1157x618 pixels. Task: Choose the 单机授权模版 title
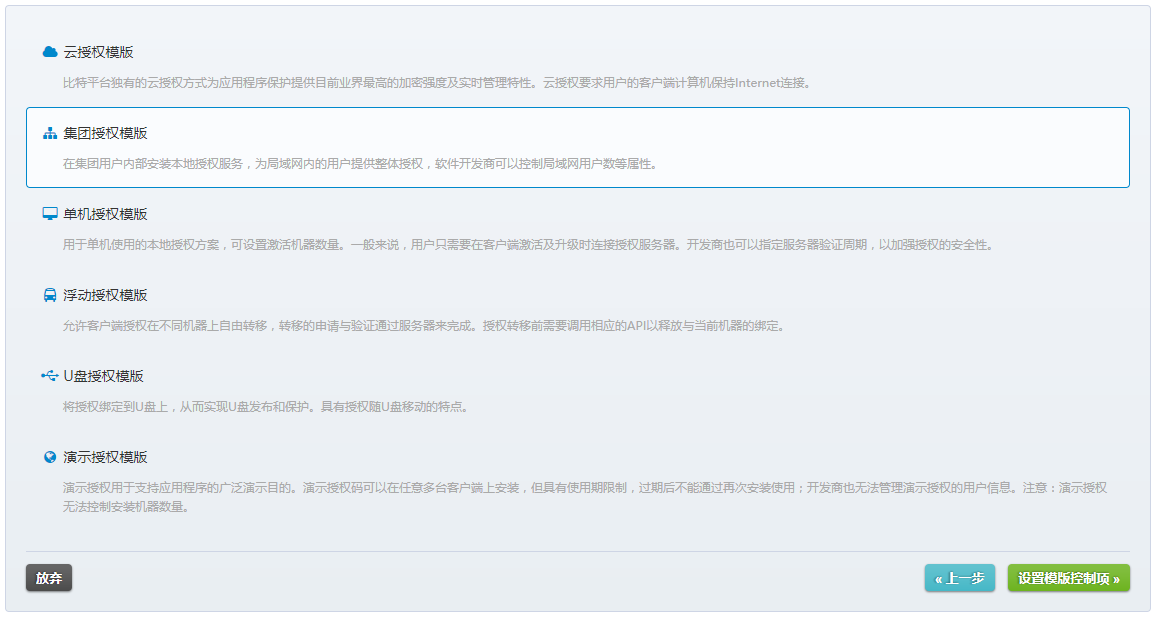point(106,215)
